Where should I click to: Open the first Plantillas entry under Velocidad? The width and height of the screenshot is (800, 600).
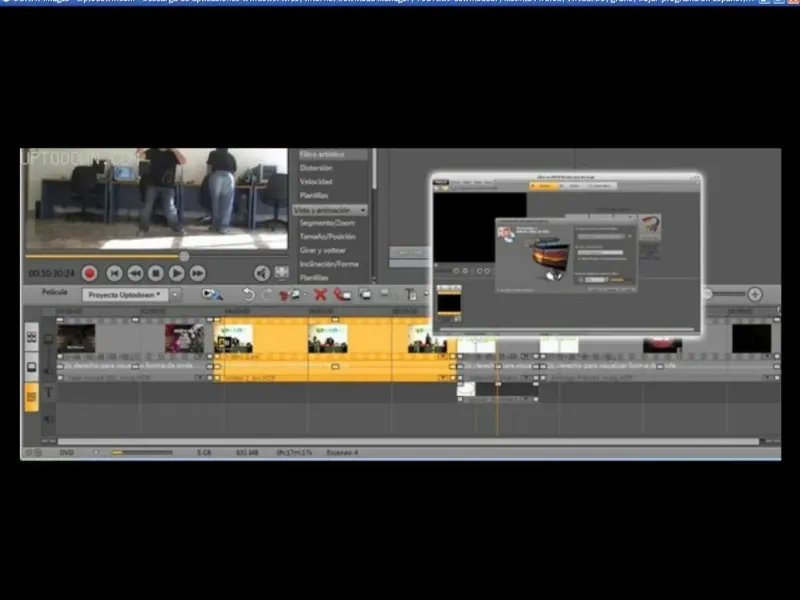314,195
